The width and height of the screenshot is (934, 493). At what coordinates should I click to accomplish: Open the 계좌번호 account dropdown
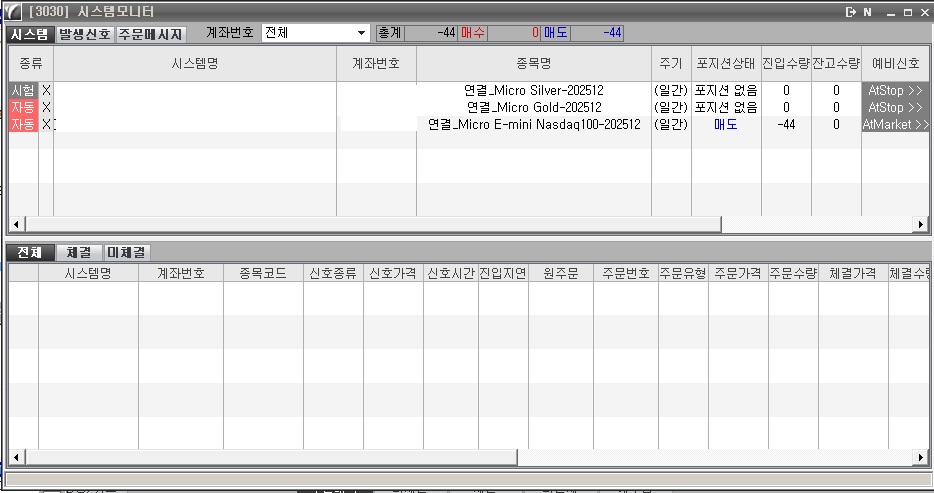point(361,33)
